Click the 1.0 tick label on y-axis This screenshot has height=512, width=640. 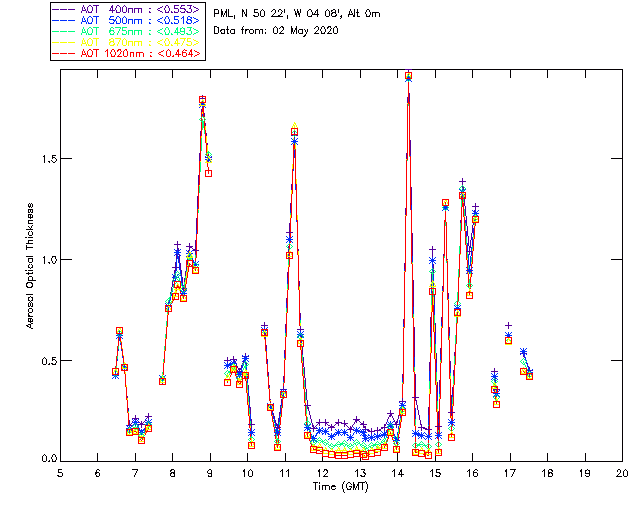pyautogui.click(x=46, y=259)
